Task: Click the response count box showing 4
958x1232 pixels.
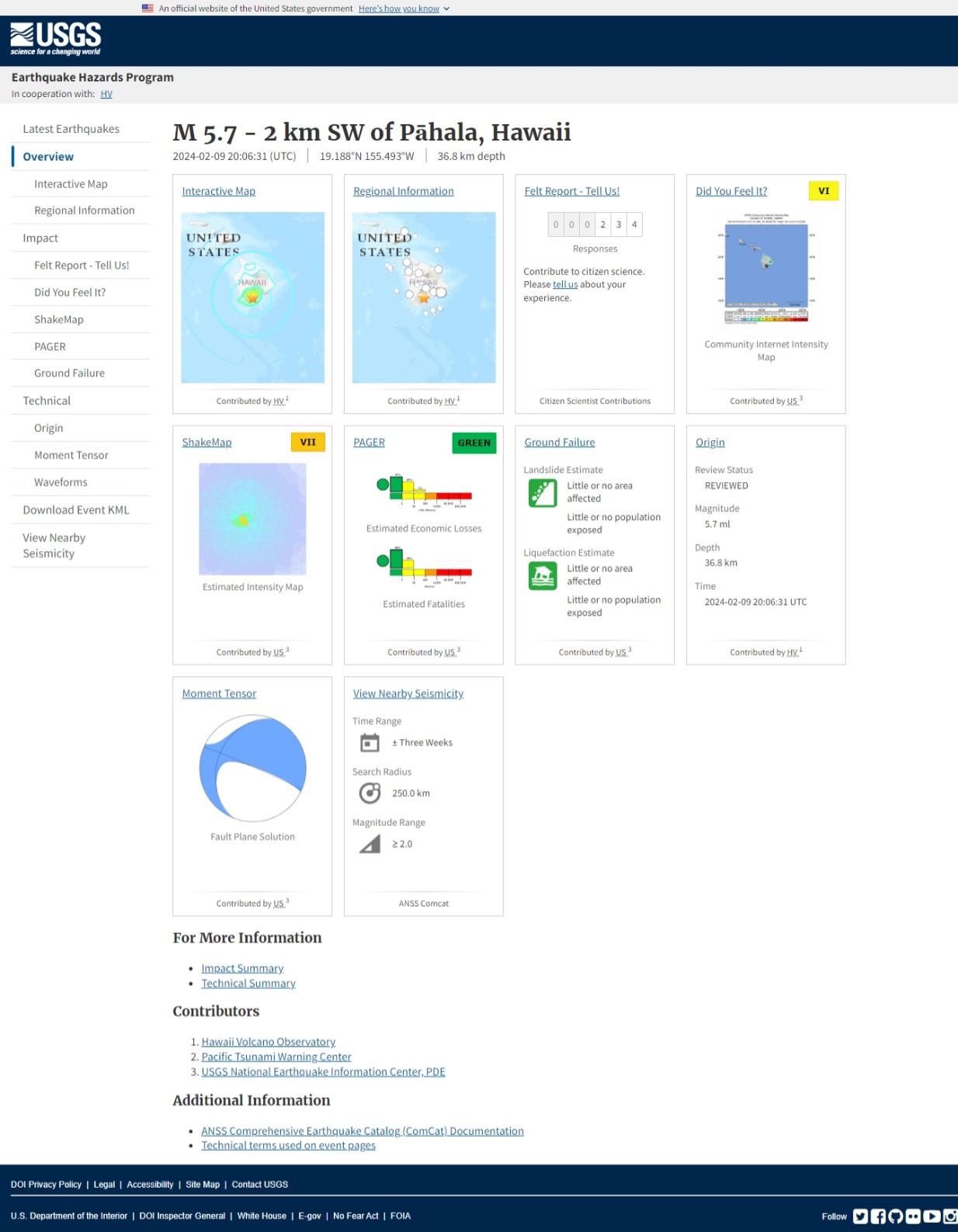Action: [634, 224]
